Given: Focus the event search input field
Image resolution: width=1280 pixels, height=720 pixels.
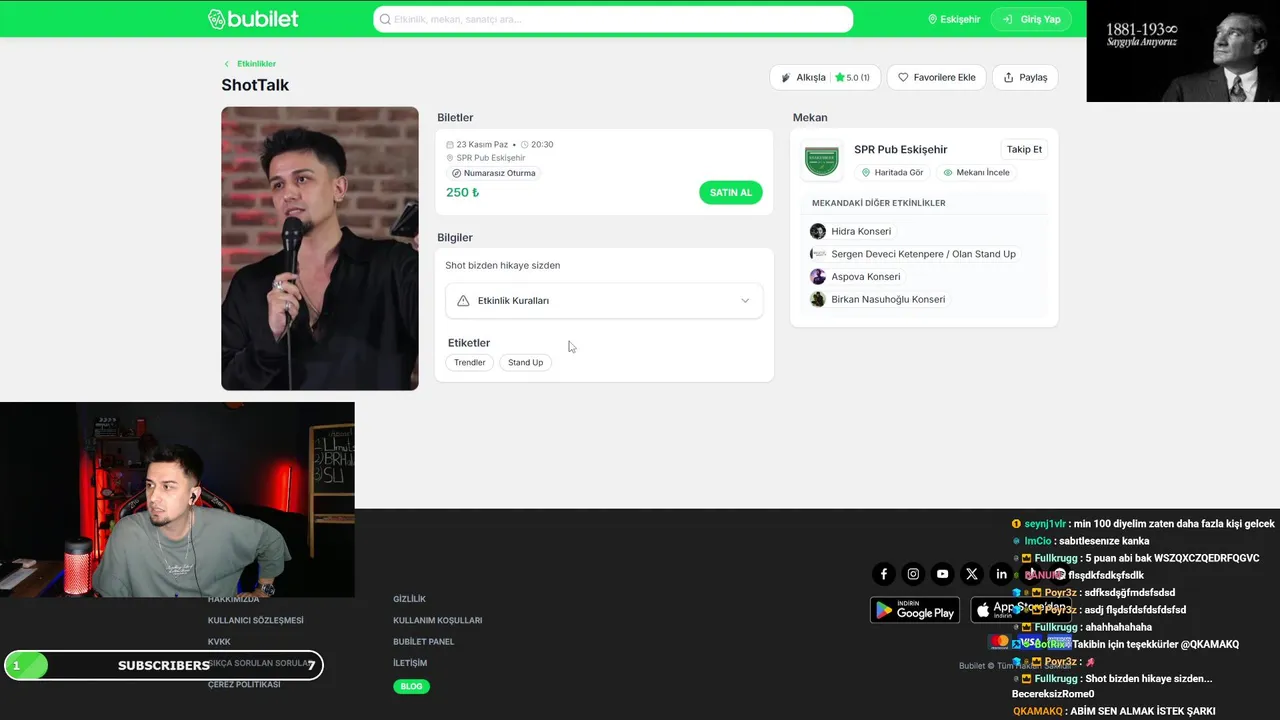Looking at the screenshot, I should pos(613,19).
